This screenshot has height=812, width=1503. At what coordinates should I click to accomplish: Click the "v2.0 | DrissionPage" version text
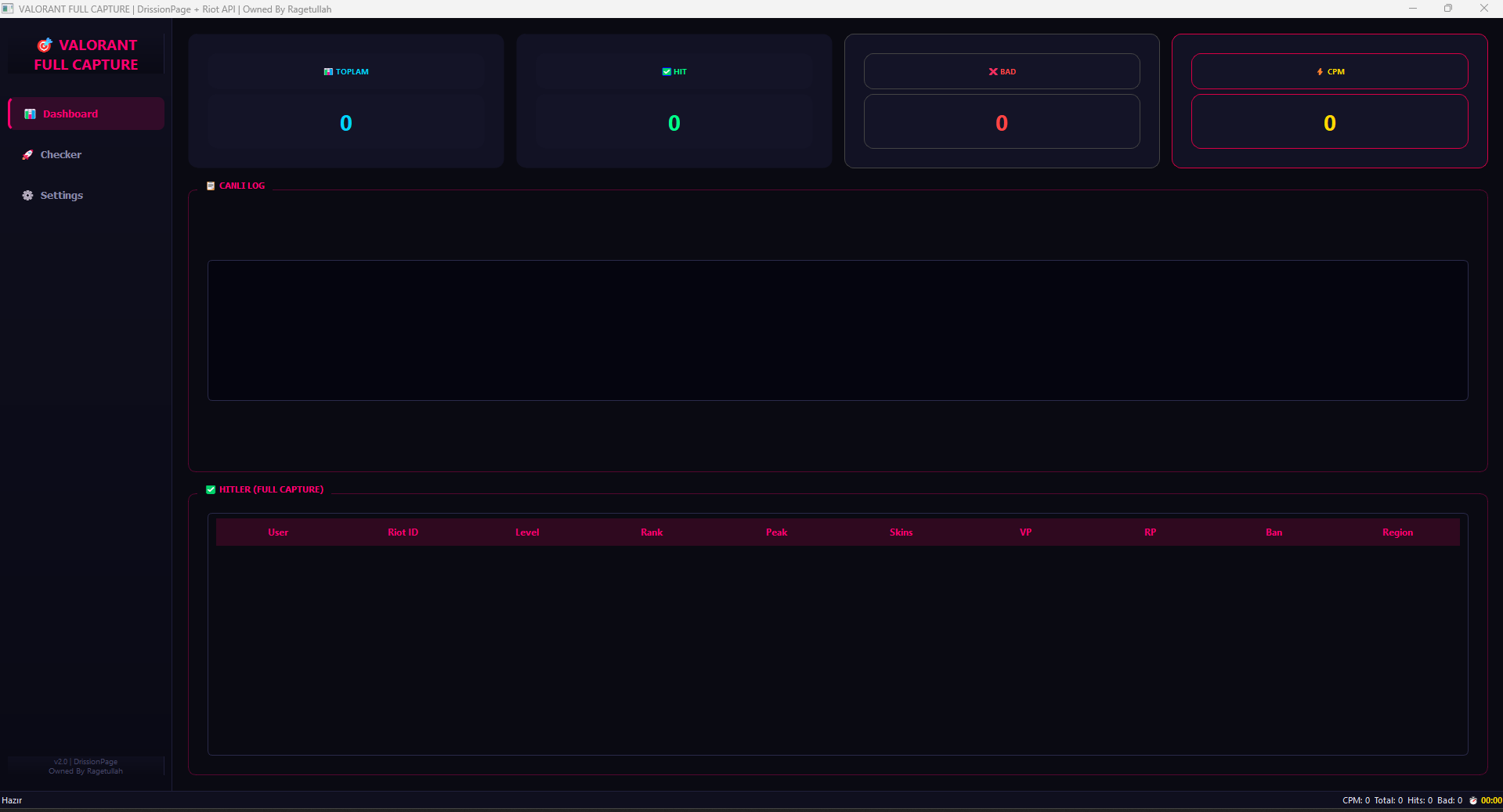point(86,762)
